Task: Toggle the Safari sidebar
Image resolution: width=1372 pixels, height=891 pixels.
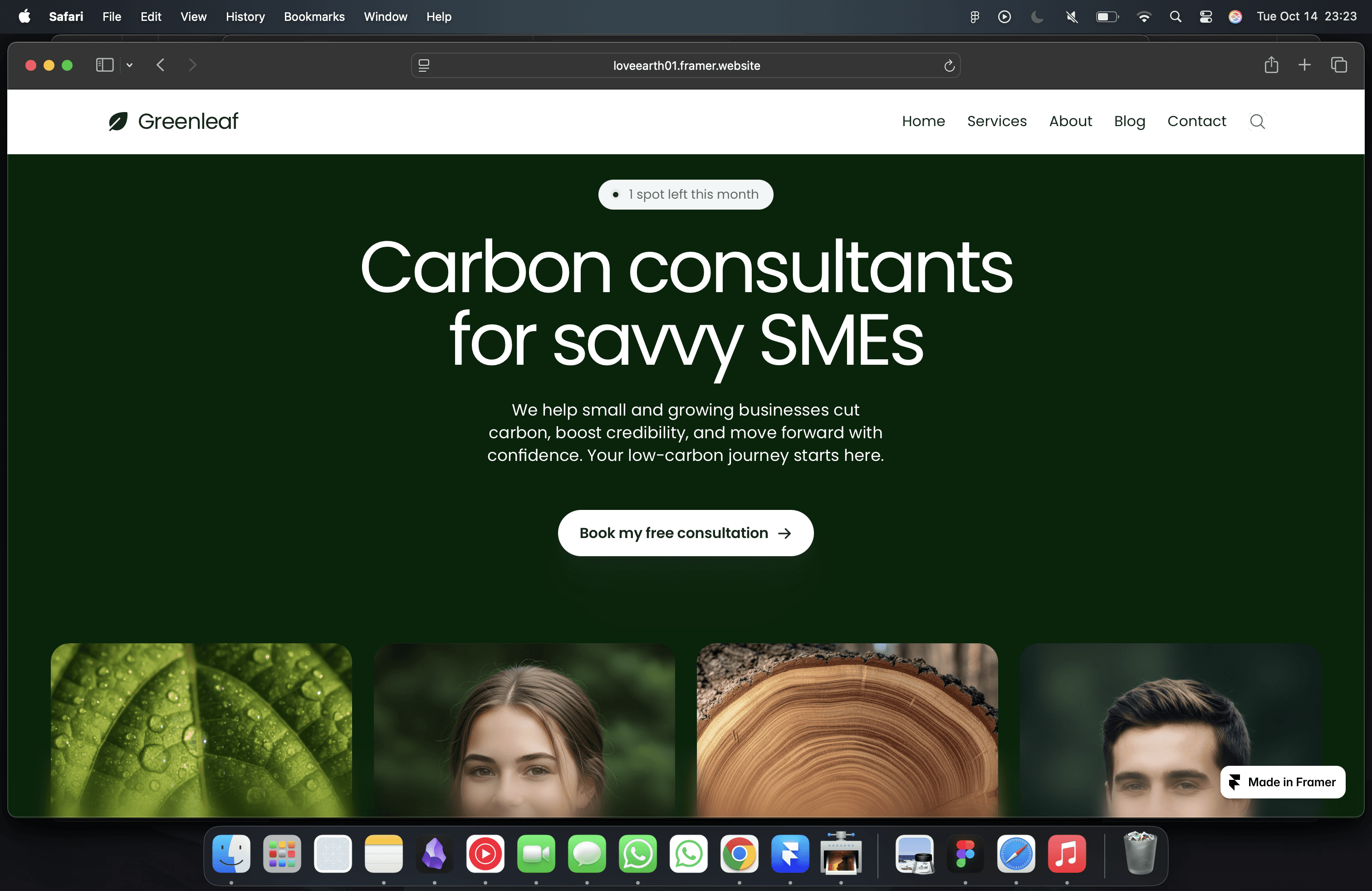Action: pos(104,65)
